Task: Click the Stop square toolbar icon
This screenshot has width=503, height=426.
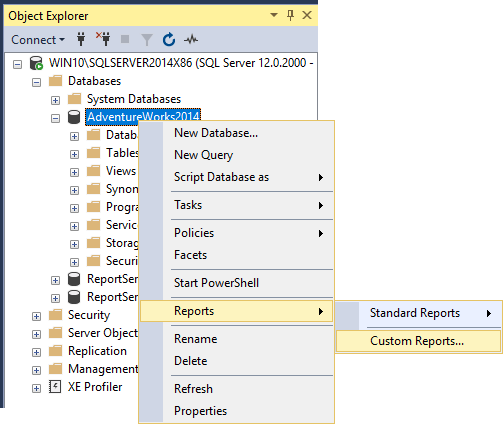Action: tap(125, 39)
